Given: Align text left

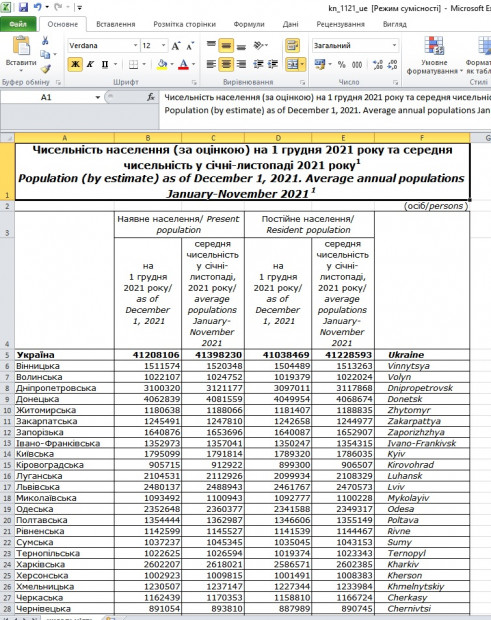Looking at the screenshot, I should [x=212, y=64].
